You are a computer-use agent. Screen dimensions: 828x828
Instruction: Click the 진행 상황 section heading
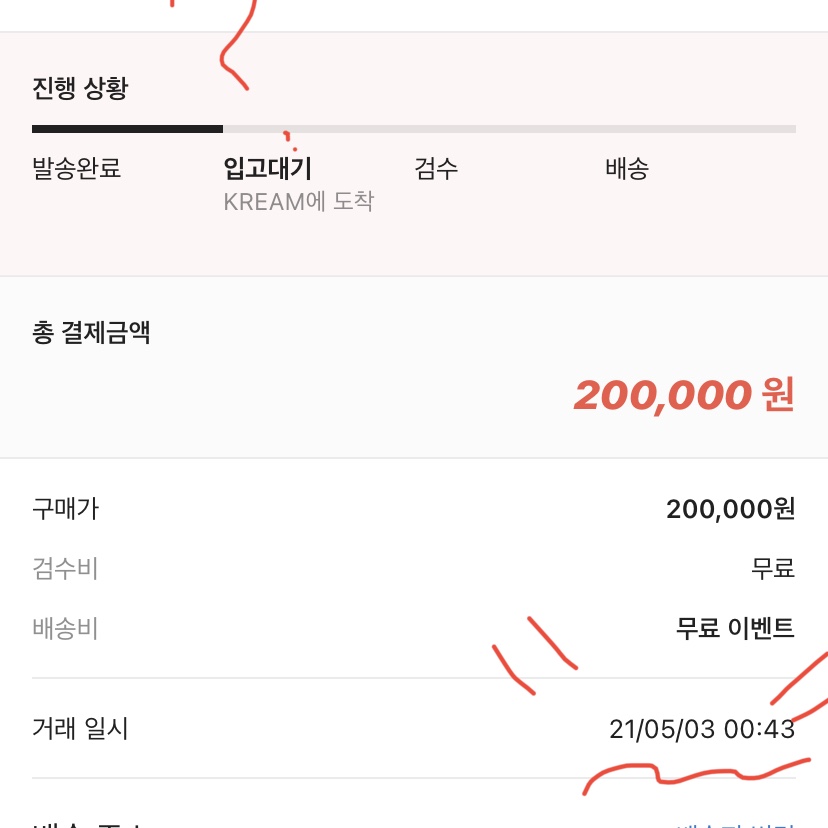click(x=80, y=88)
